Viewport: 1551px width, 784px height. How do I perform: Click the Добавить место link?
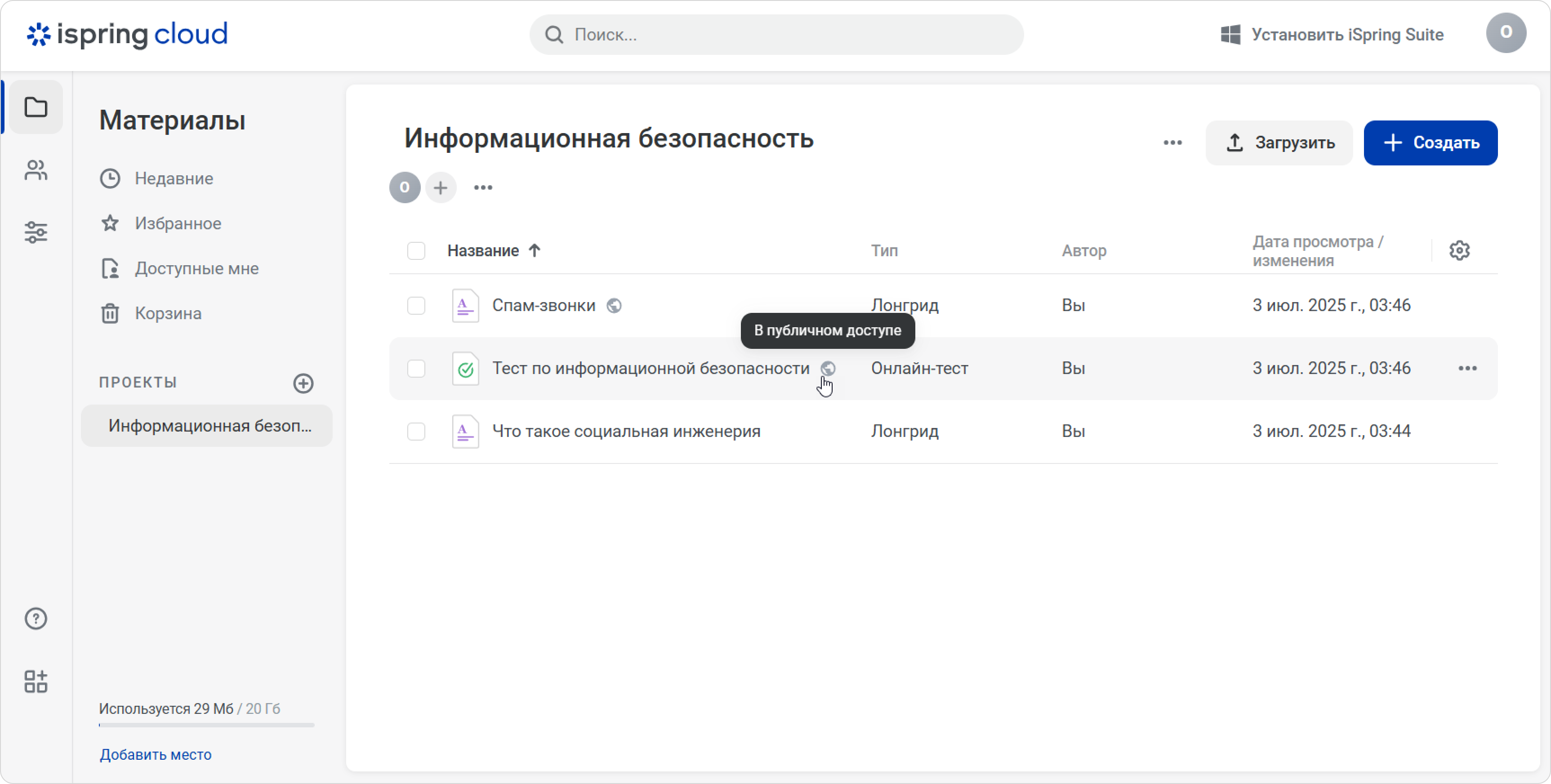tap(156, 754)
